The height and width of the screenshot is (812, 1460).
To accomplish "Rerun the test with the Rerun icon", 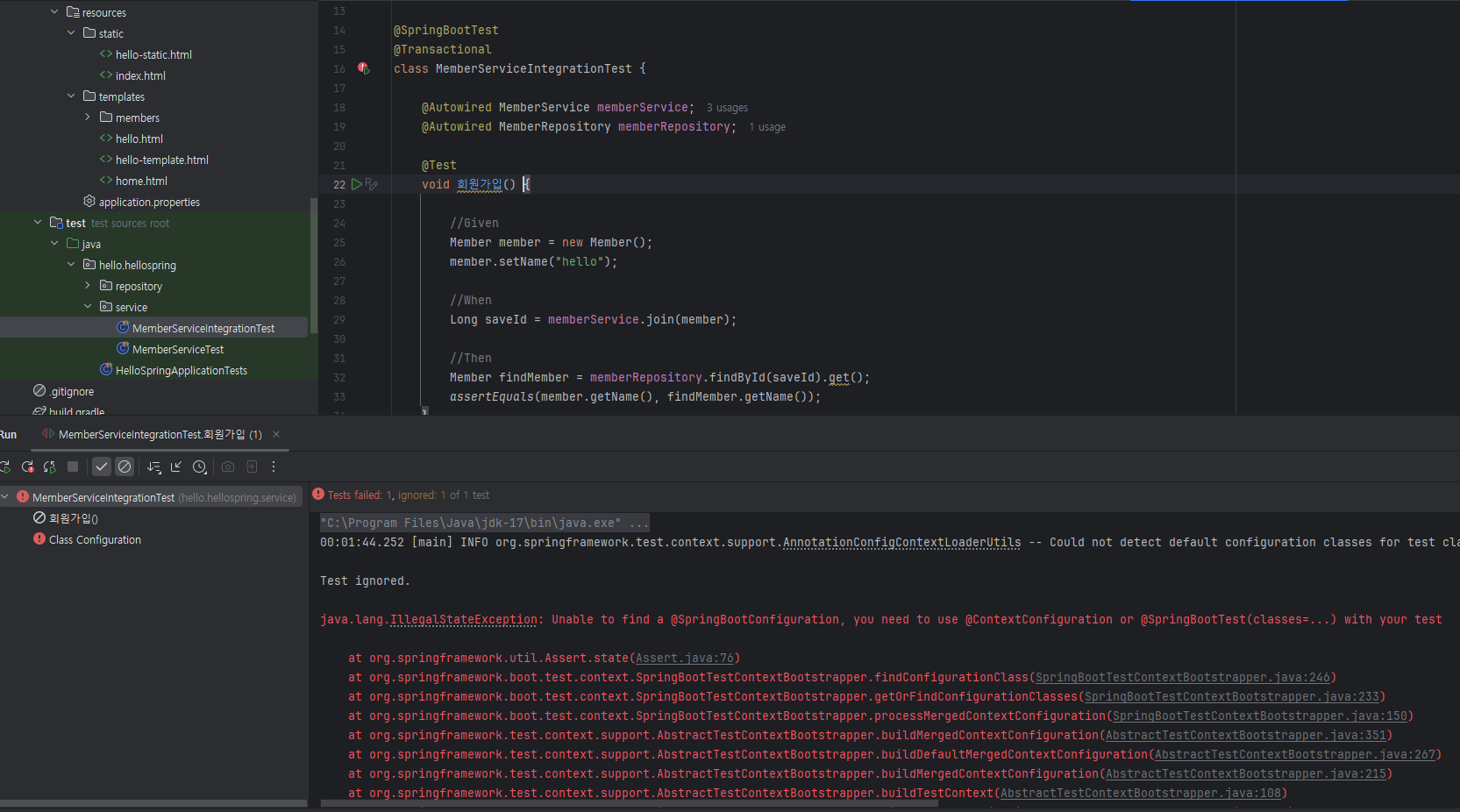I will point(4,467).
